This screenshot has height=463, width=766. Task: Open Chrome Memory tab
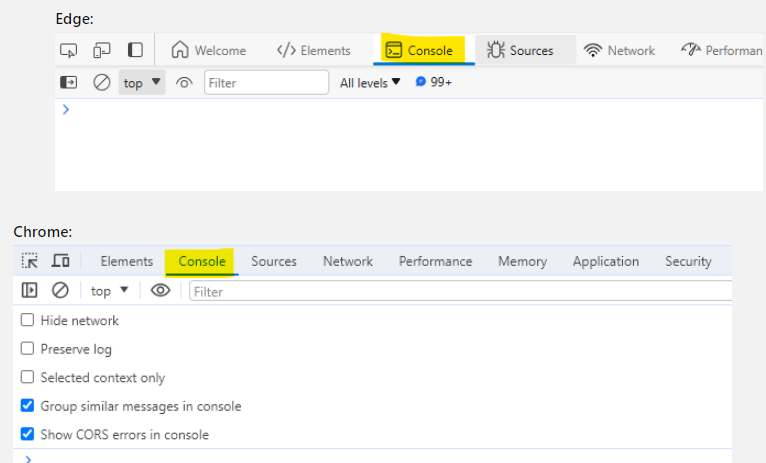(x=522, y=261)
